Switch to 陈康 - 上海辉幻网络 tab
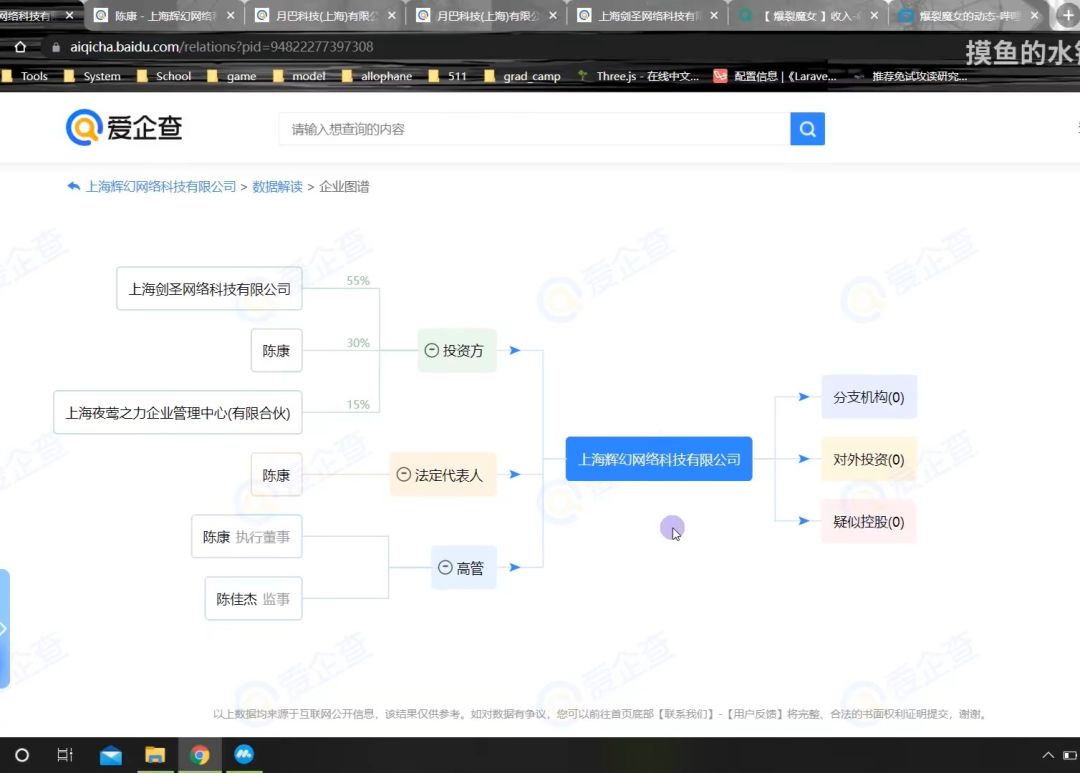The height and width of the screenshot is (773, 1080). click(163, 15)
